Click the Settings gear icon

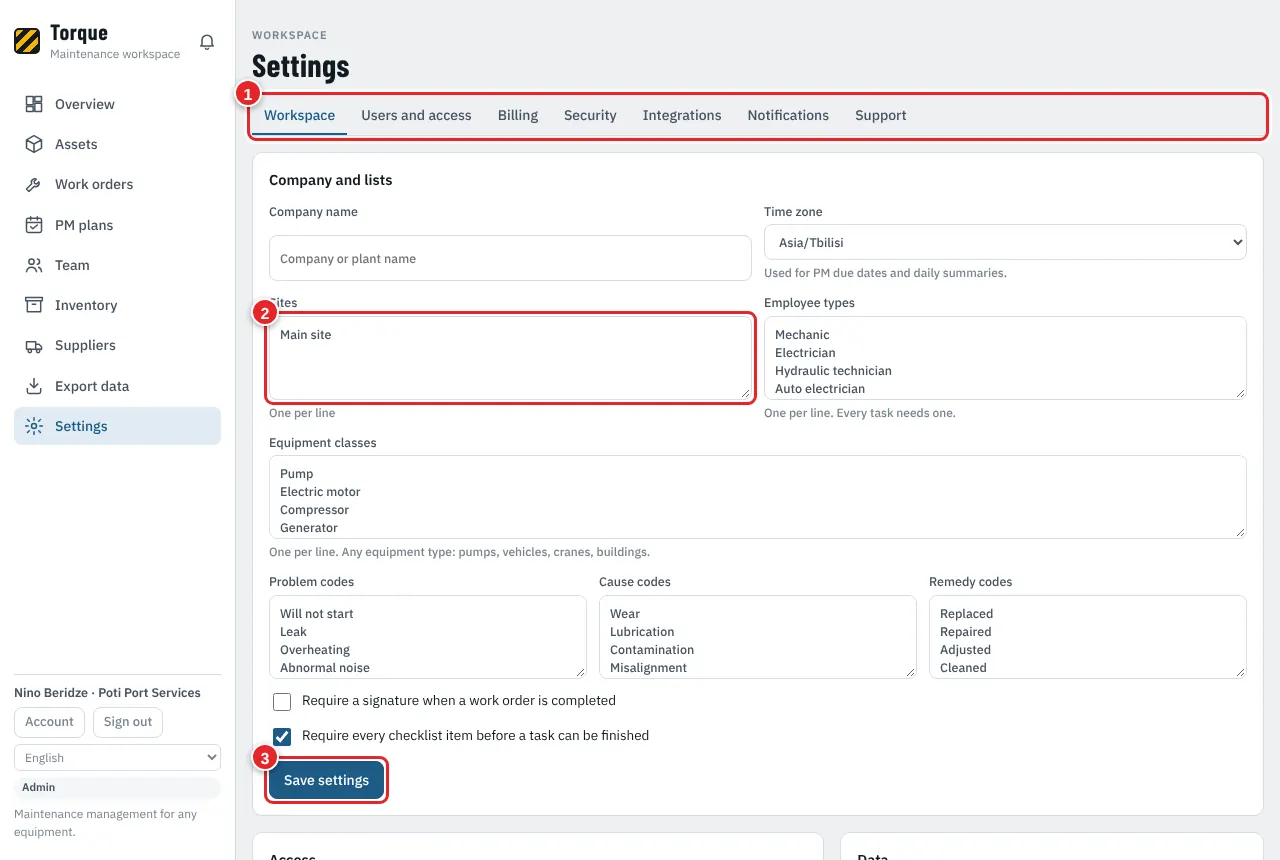(34, 426)
